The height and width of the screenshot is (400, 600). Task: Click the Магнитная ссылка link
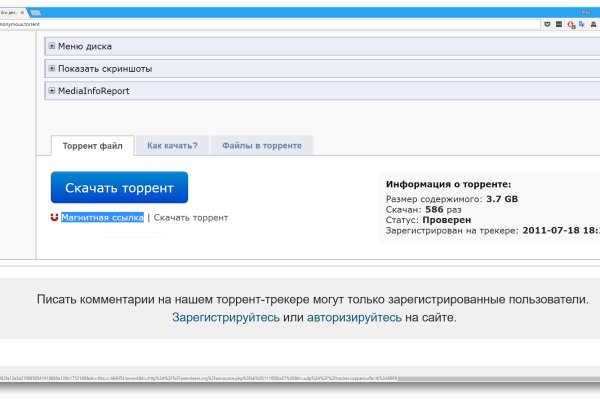pos(102,217)
